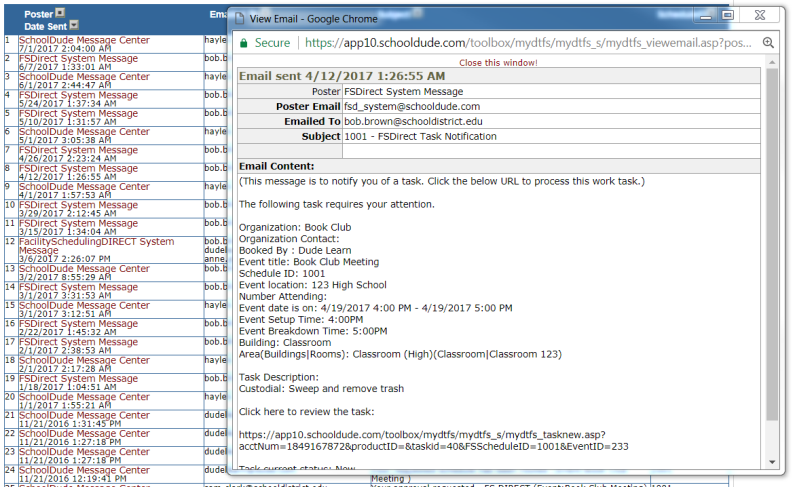
Task: Open SchoolDude Message Center email dated 7/1/2017
Action: [84, 40]
